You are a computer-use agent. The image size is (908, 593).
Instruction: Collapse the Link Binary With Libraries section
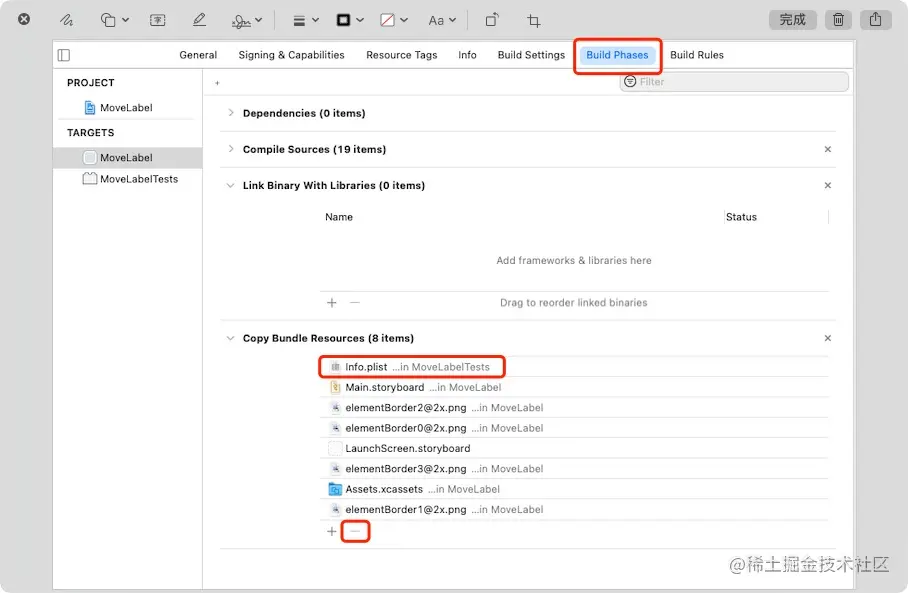230,185
